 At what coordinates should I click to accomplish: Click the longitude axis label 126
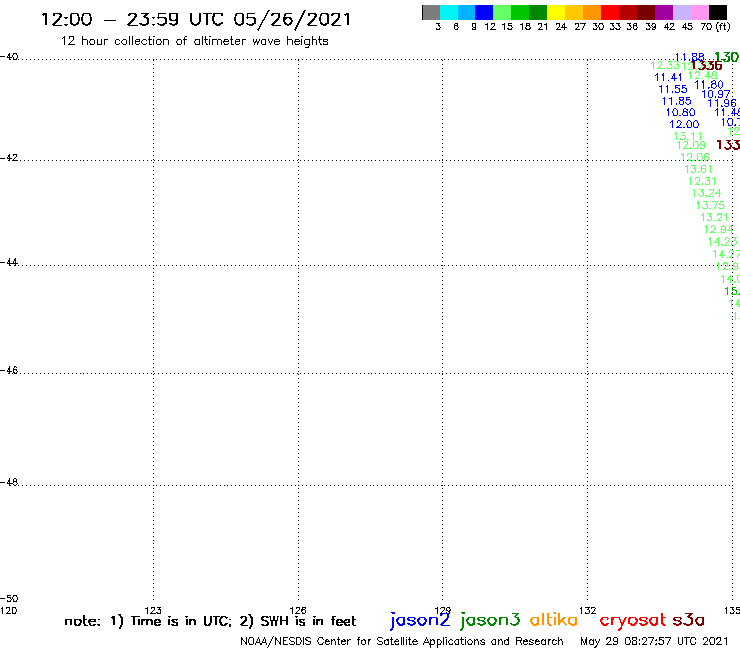click(x=298, y=610)
